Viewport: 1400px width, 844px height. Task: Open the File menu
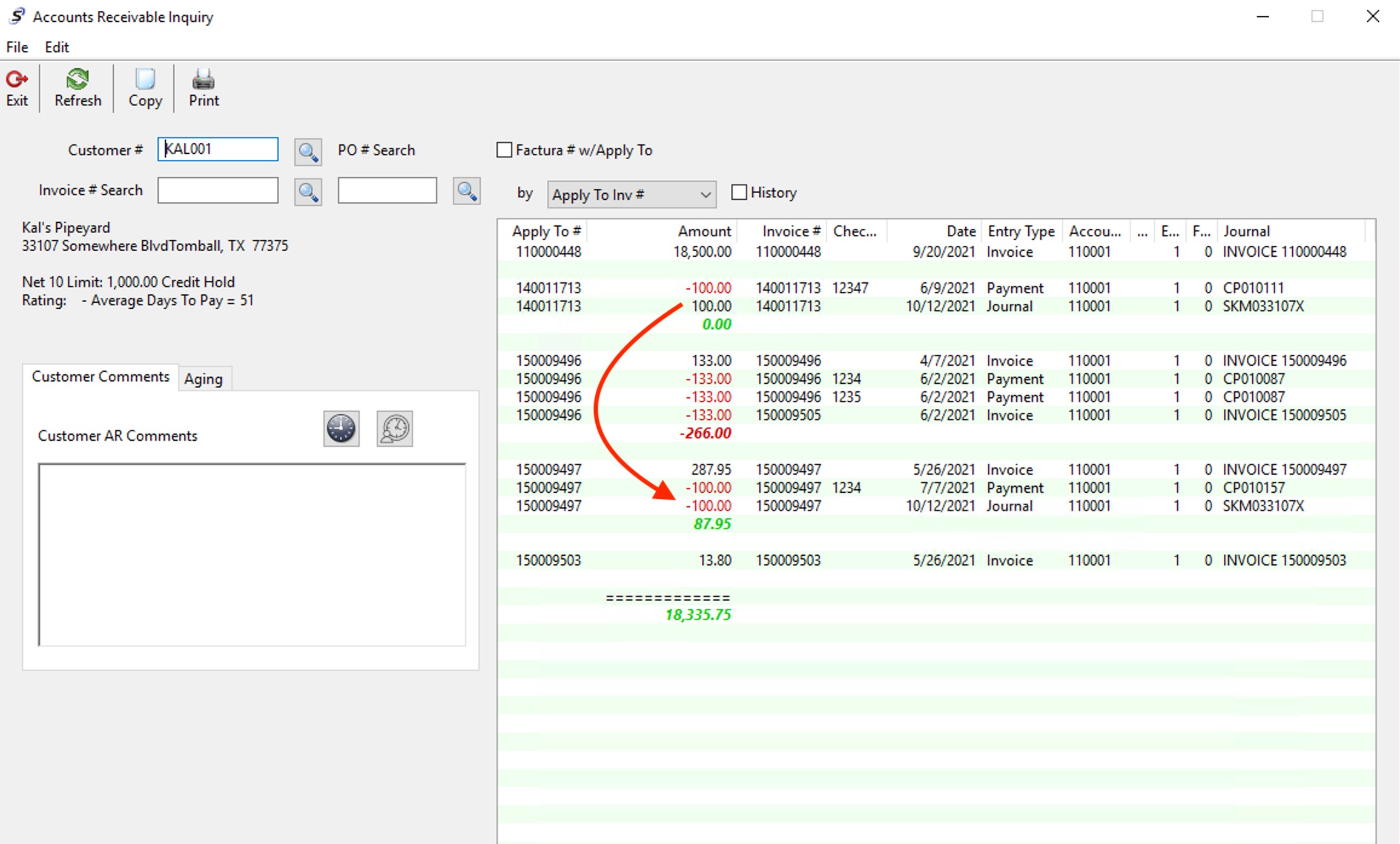17,47
